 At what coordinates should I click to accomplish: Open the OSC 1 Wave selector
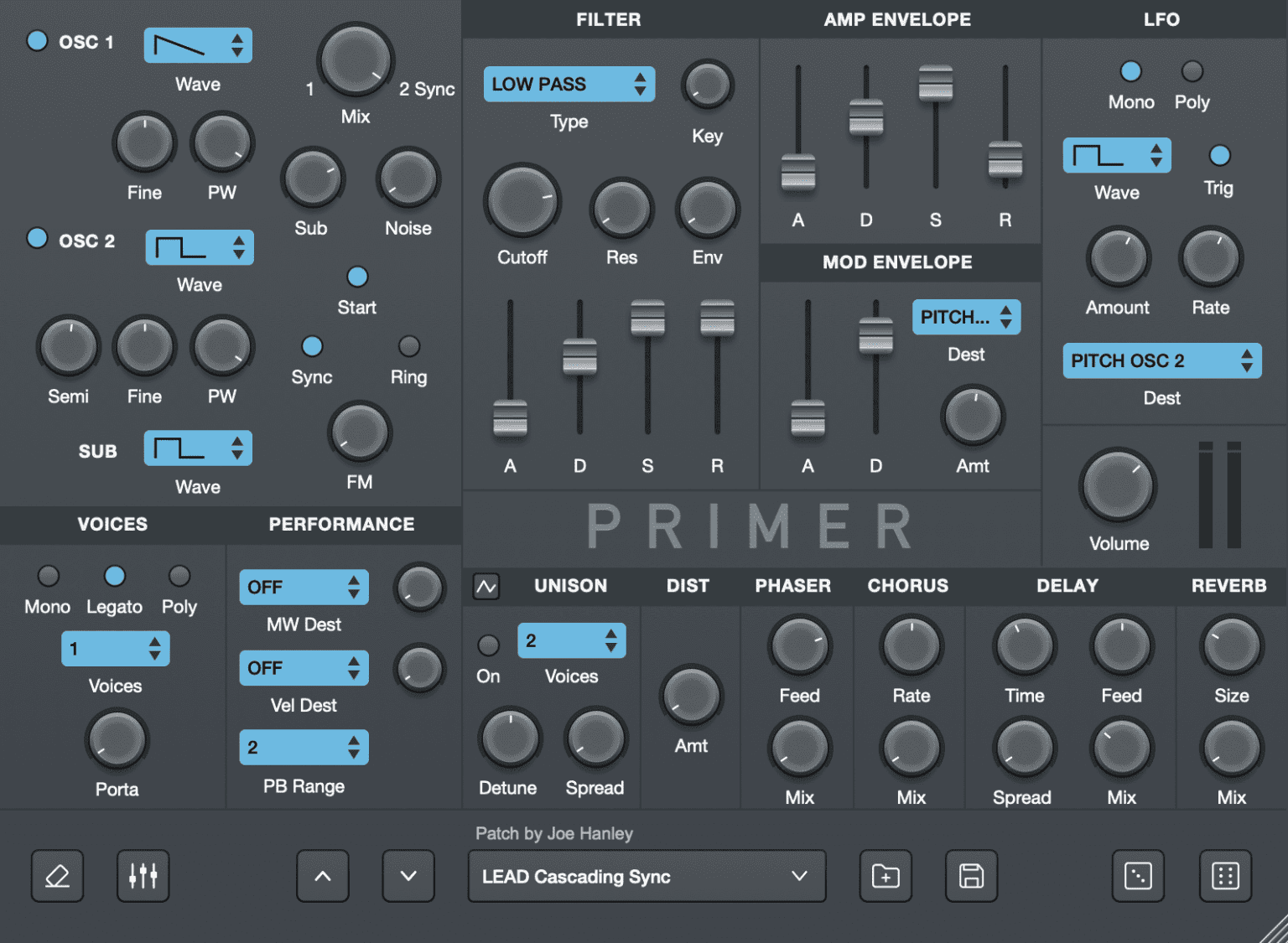(197, 45)
